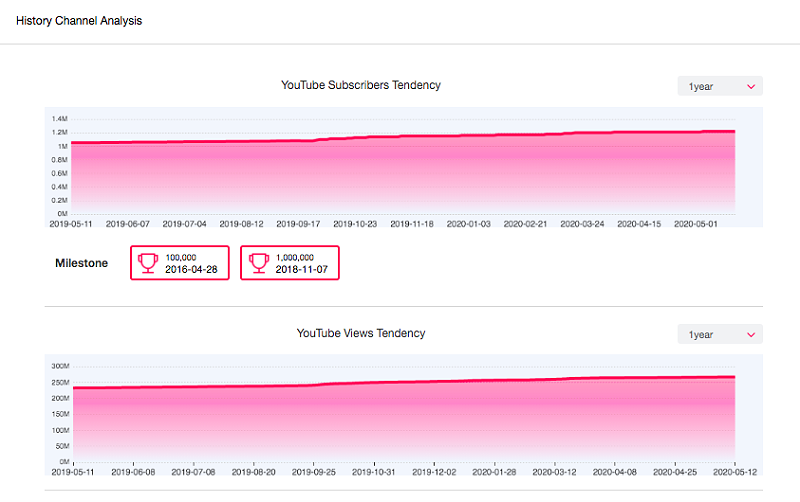This screenshot has height=502, width=800.
Task: Click the YouTube Views Tendency title
Action: click(x=361, y=333)
